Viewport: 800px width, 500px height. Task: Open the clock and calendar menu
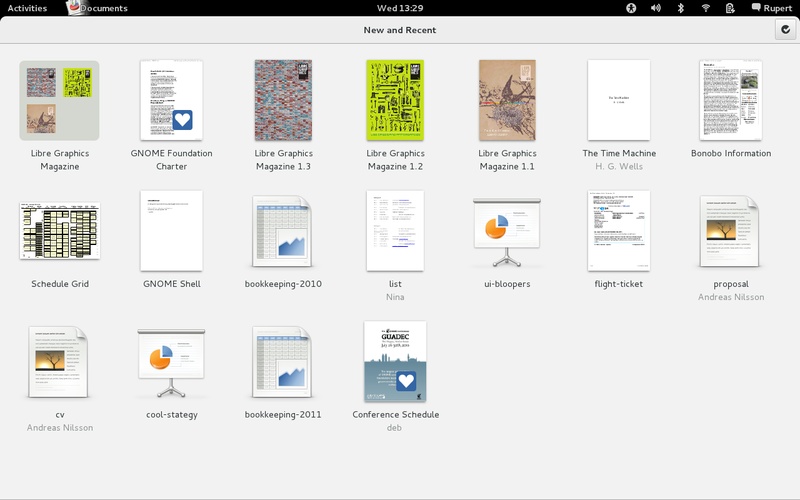tap(399, 8)
